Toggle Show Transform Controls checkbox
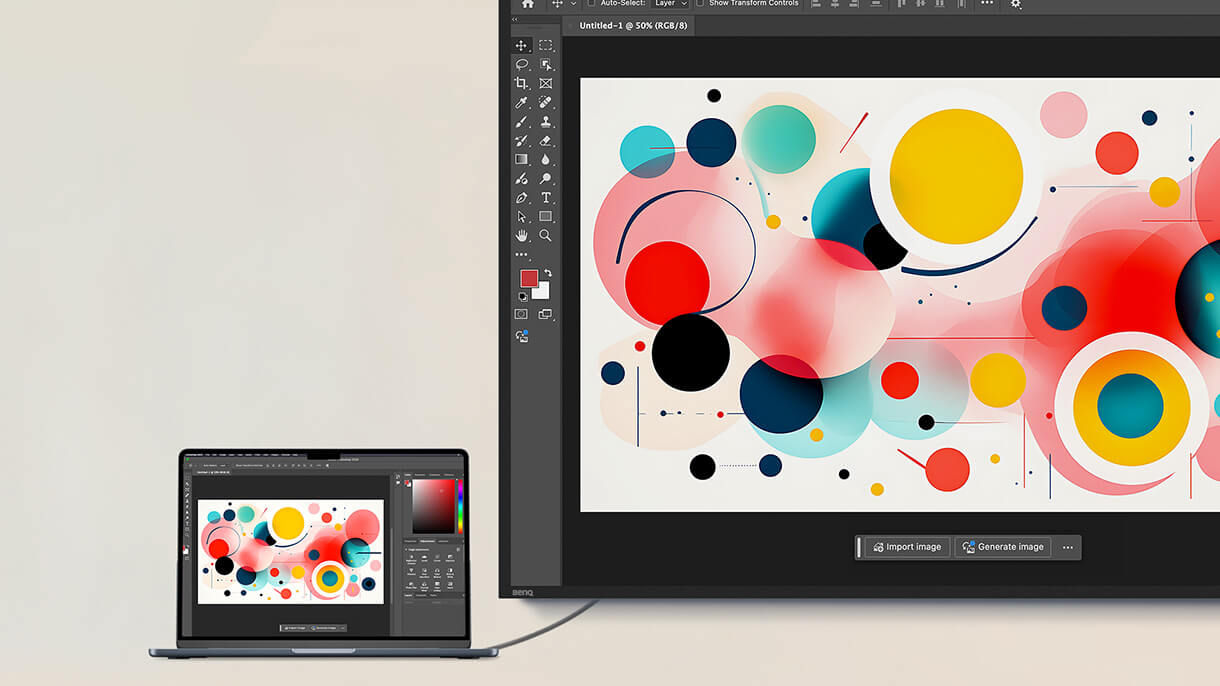The image size is (1220, 686). tap(700, 4)
